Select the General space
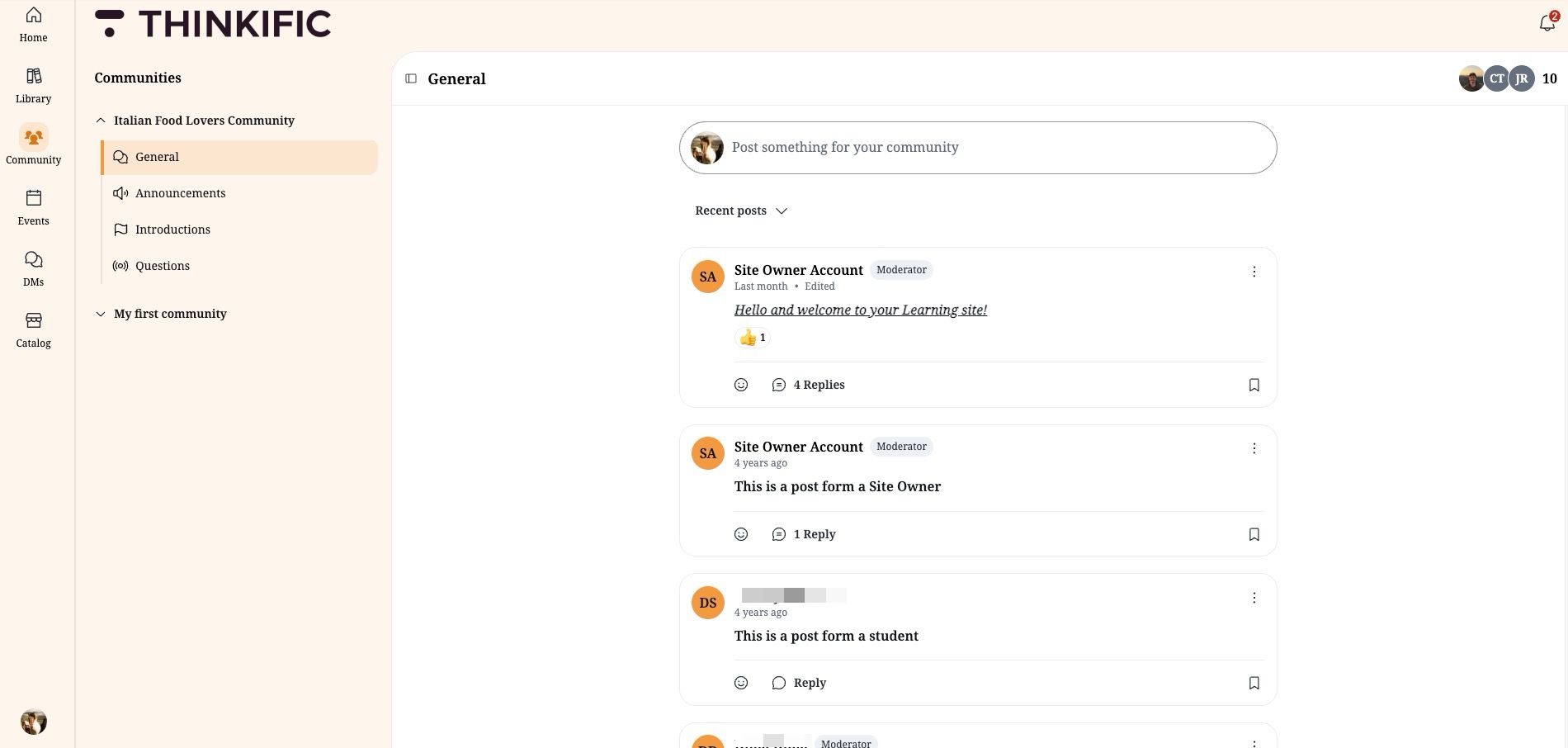 (239, 157)
